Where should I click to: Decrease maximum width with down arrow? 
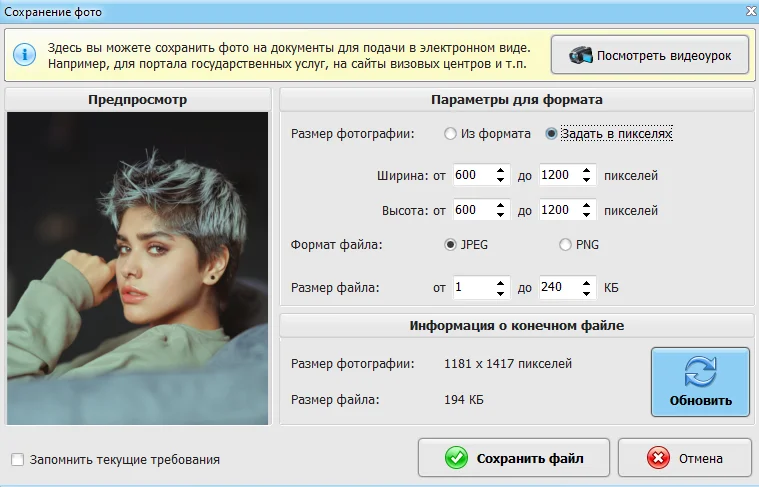(x=587, y=180)
